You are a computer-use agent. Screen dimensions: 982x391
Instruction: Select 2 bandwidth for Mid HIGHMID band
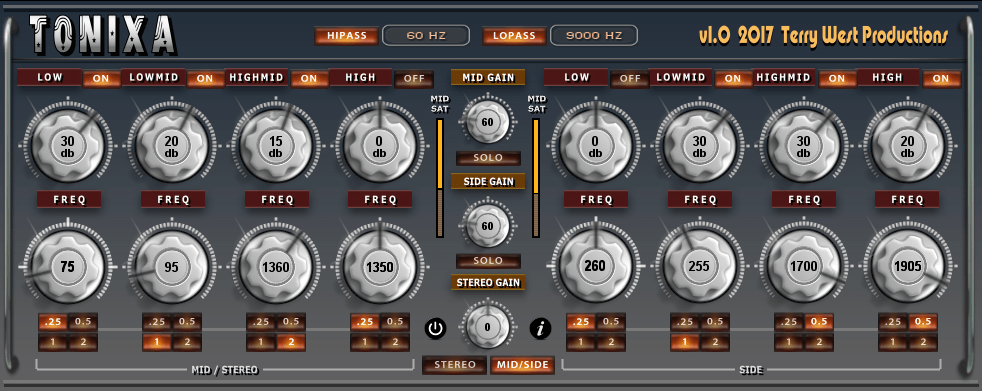291,343
